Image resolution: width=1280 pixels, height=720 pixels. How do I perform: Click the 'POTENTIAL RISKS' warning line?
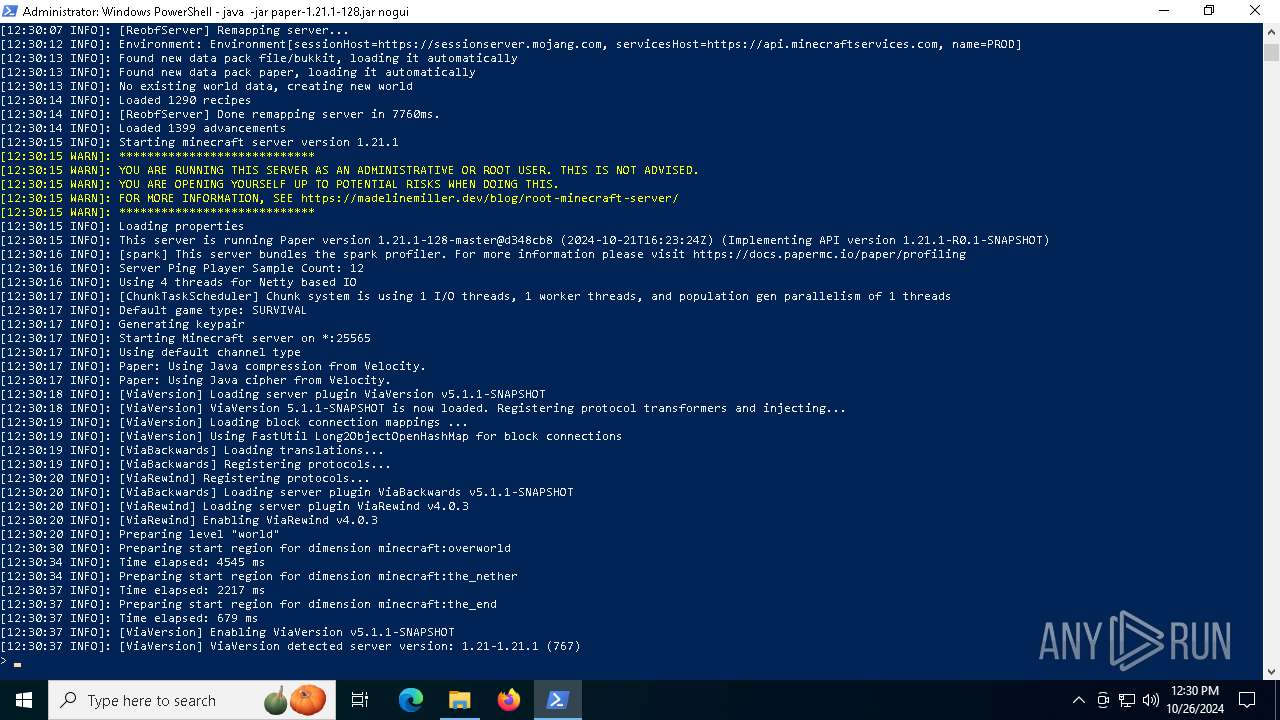[280, 184]
